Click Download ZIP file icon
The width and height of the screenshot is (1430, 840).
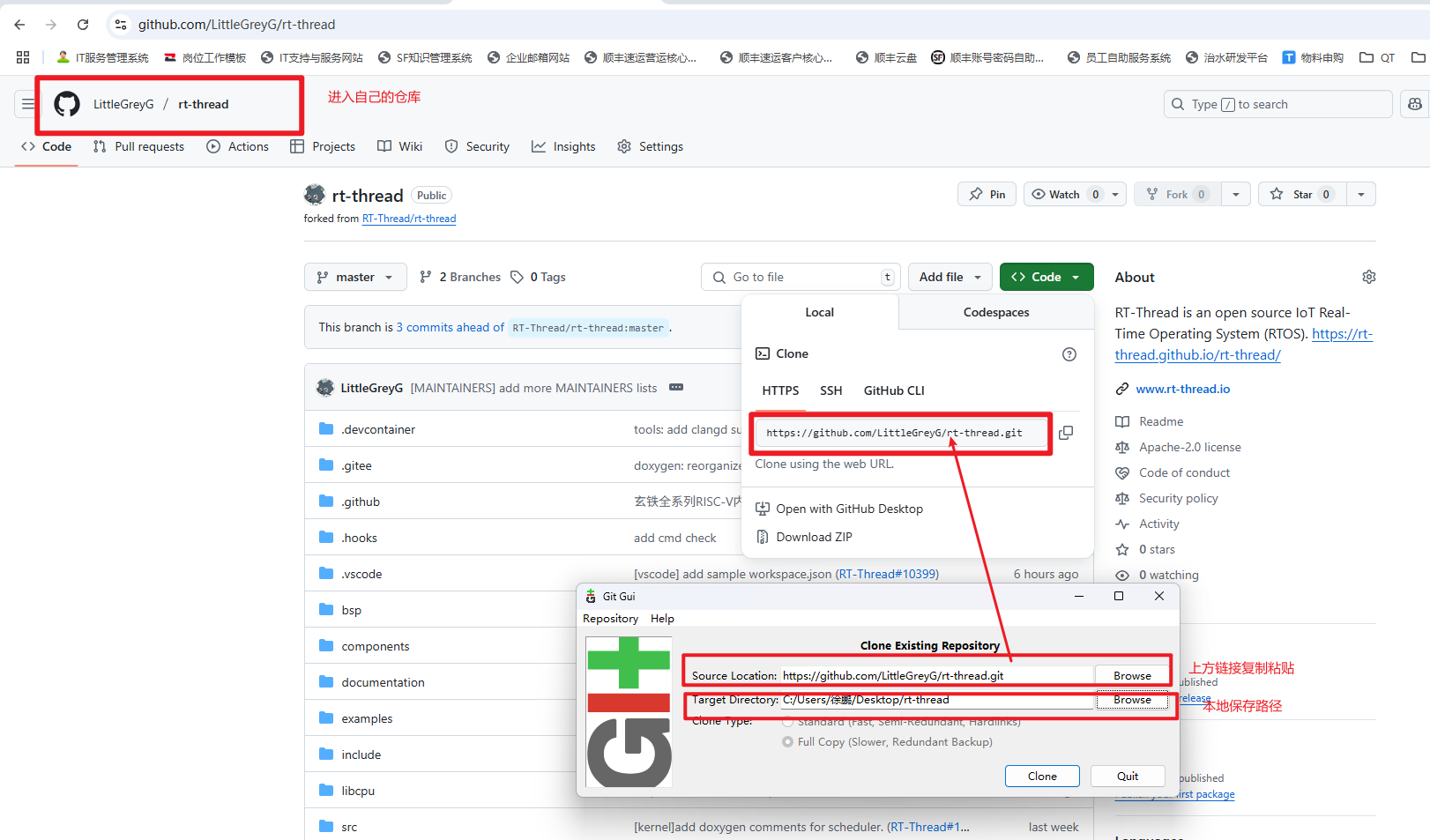tap(763, 537)
